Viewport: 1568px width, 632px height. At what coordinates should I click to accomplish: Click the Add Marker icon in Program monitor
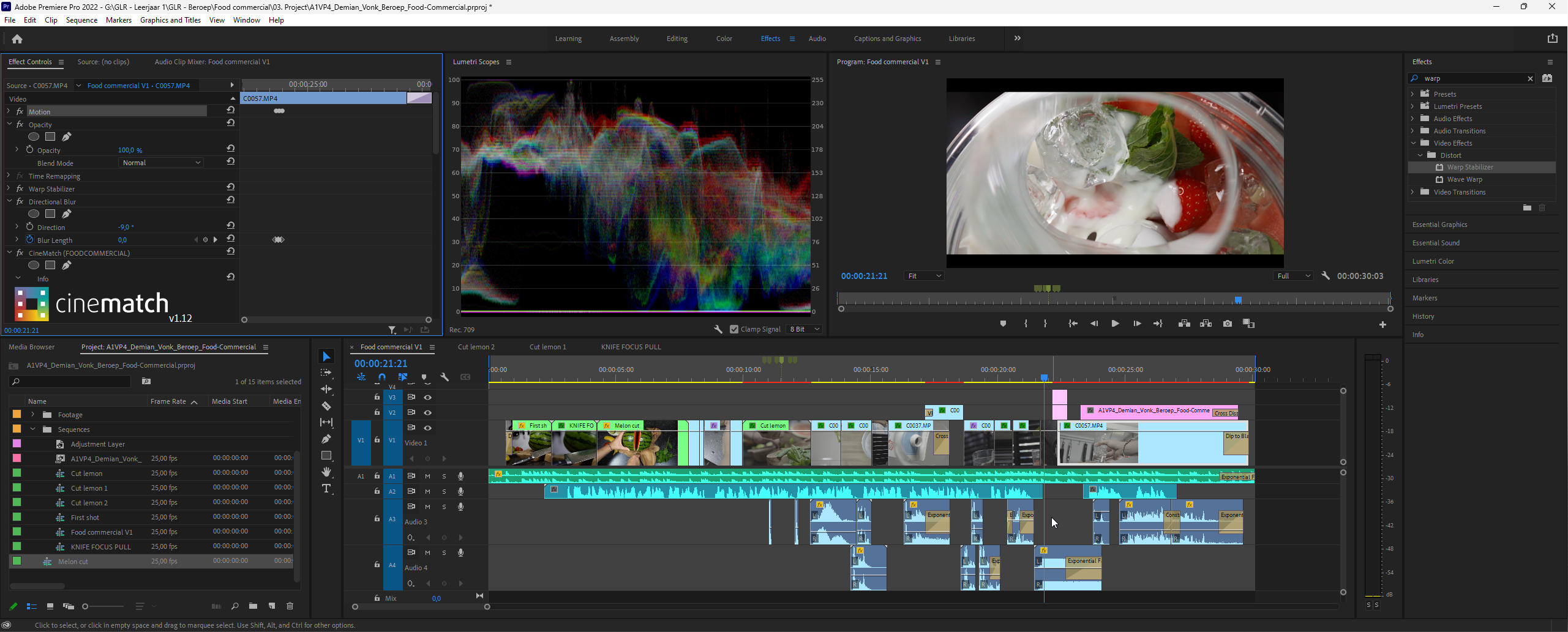click(x=1003, y=324)
